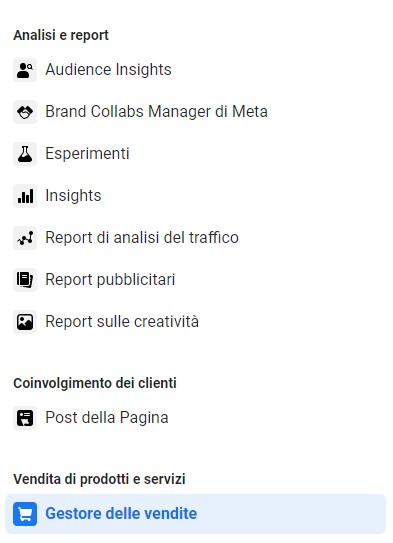Select the handshake icon for Brand Collabs Manager

point(25,112)
